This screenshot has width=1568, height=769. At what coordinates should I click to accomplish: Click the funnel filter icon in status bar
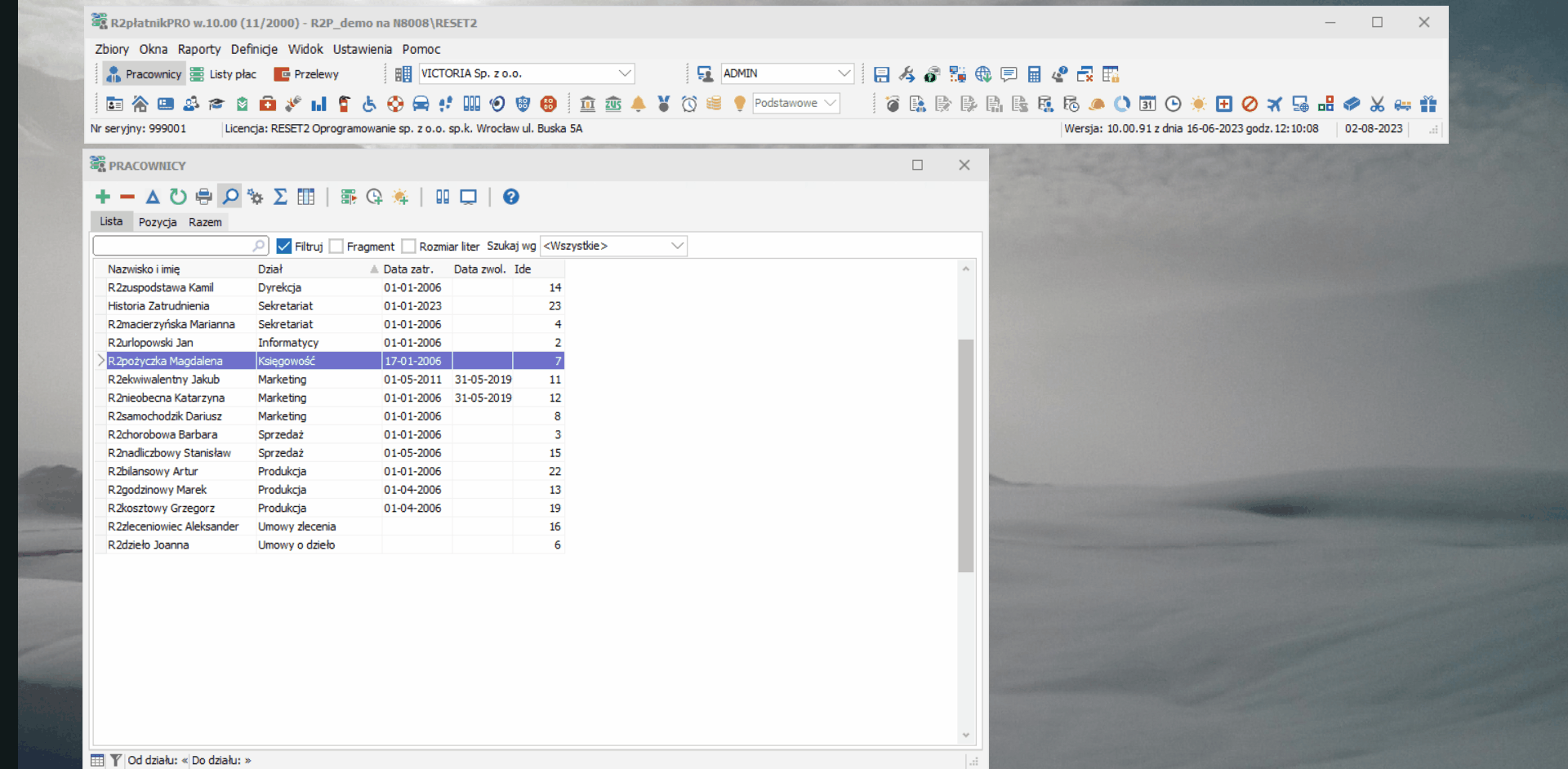pos(116,760)
